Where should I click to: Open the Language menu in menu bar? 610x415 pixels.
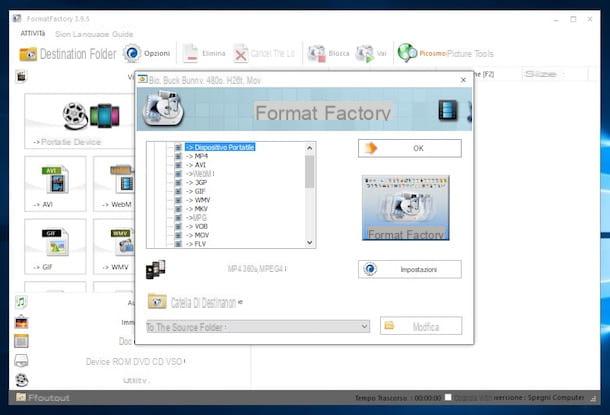tap(87, 34)
